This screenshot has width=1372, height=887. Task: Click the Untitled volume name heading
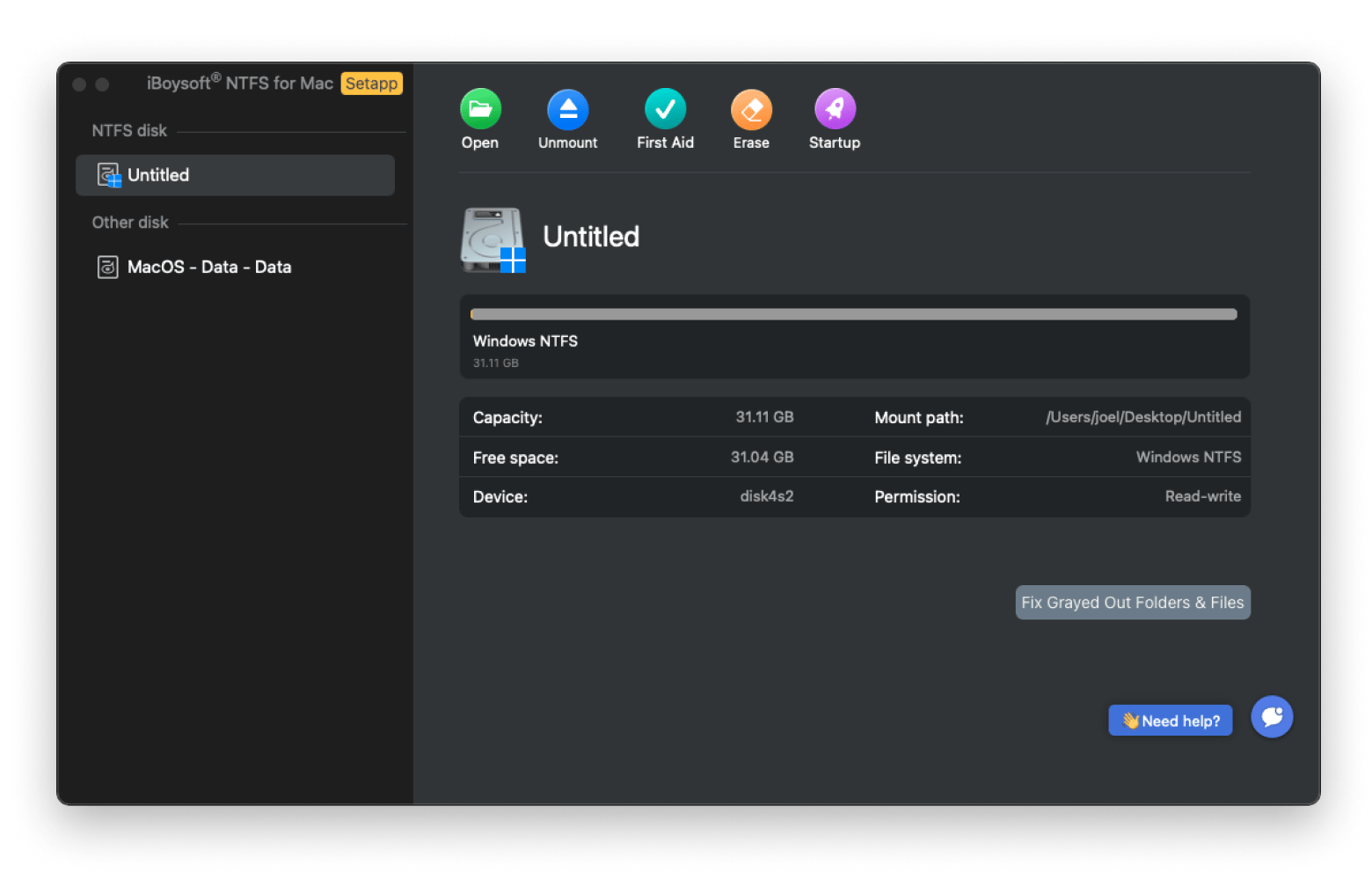(591, 237)
